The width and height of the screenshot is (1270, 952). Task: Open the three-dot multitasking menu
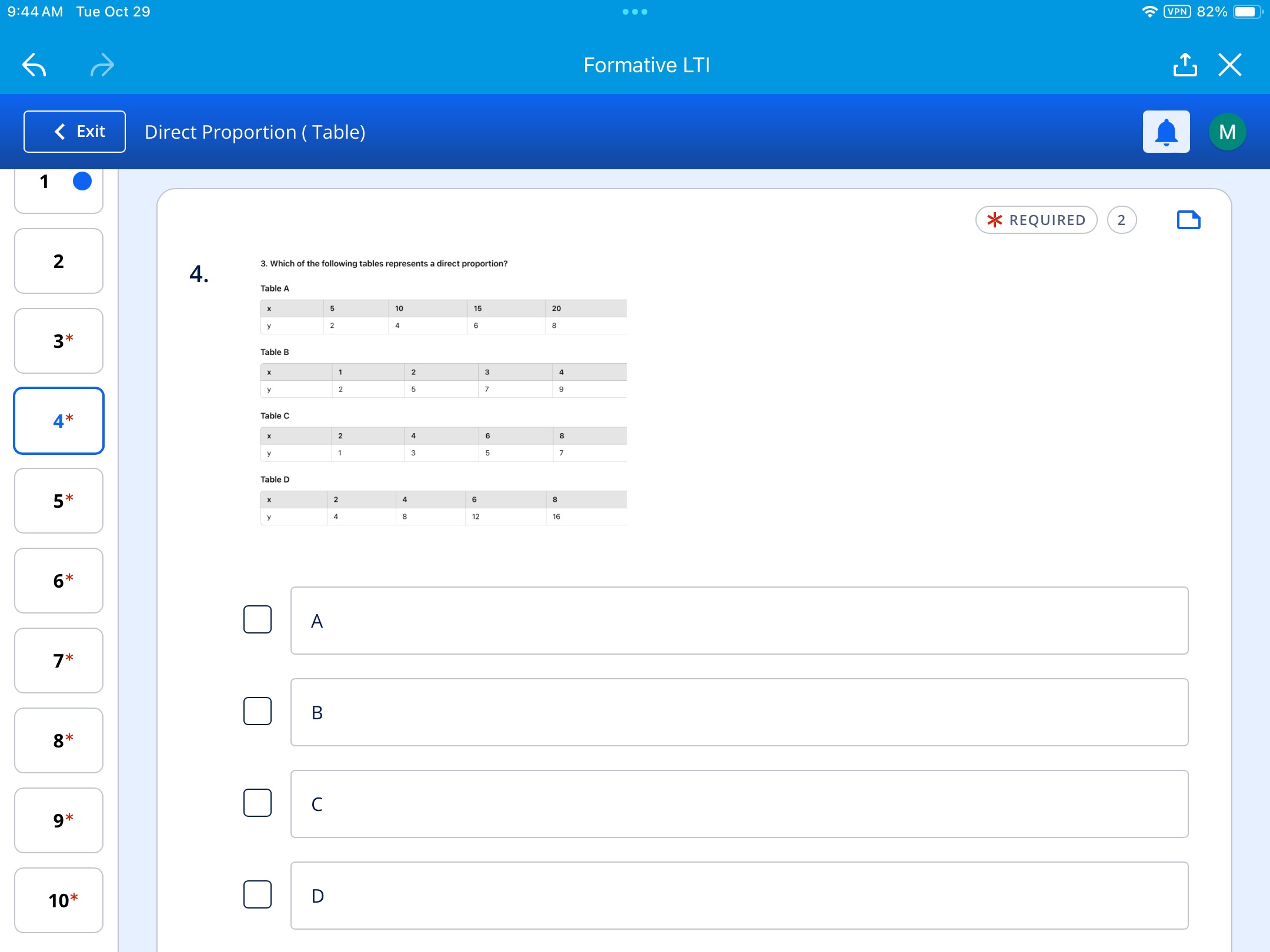click(x=635, y=12)
